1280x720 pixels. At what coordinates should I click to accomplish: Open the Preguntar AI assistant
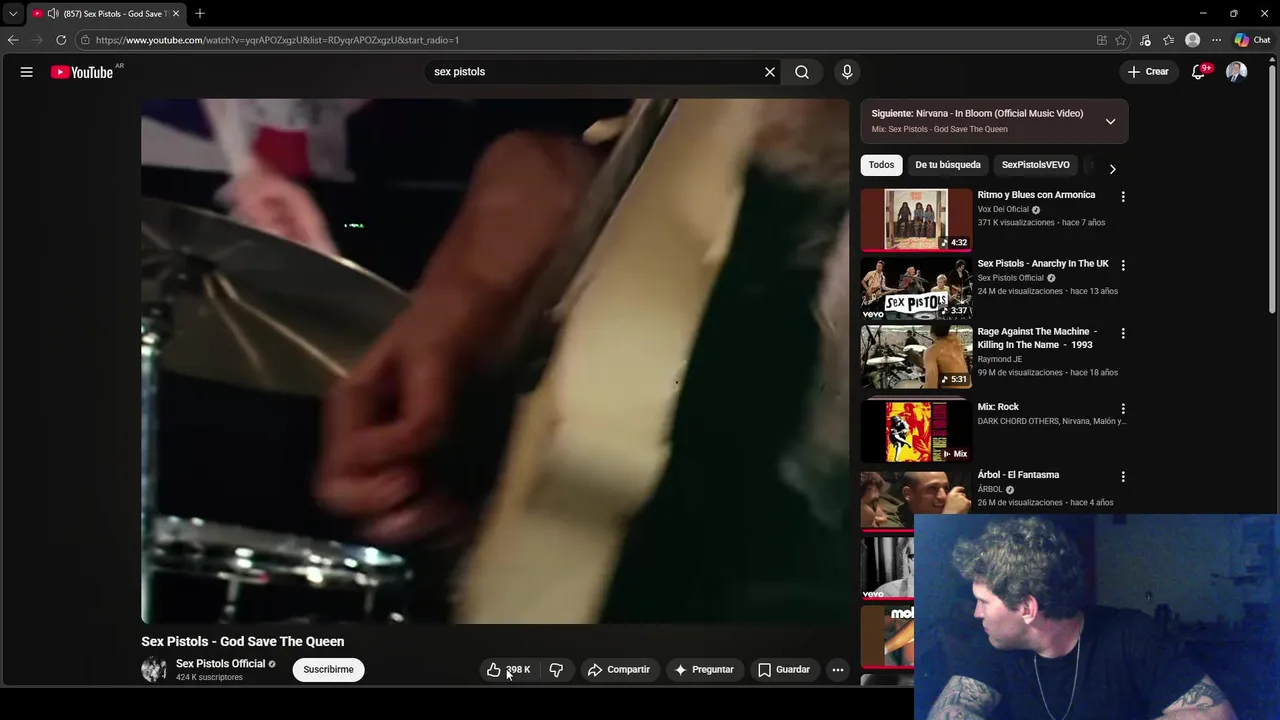705,670
